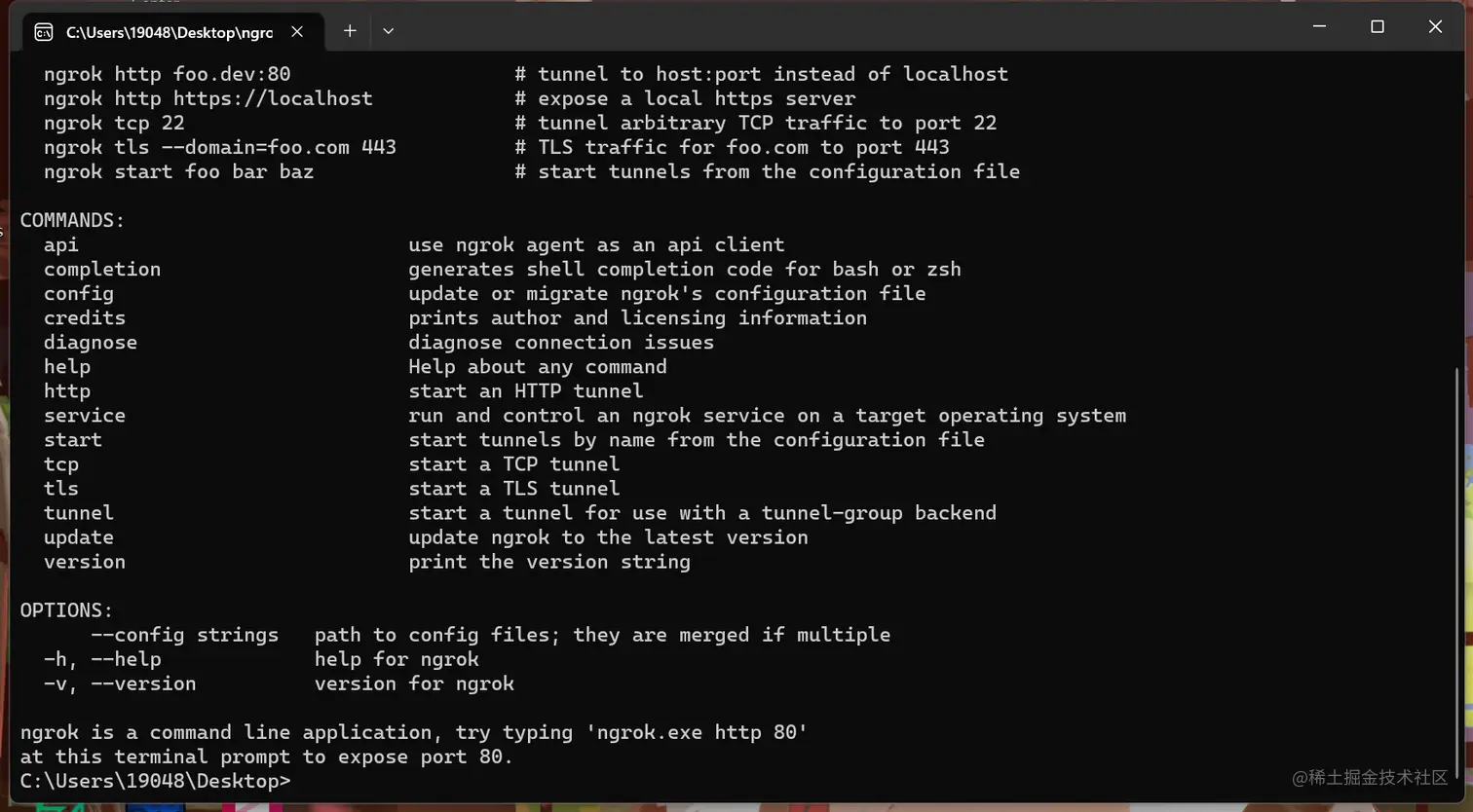The image size is (1473, 812).
Task: Maximize the terminal window
Action: (x=1377, y=26)
